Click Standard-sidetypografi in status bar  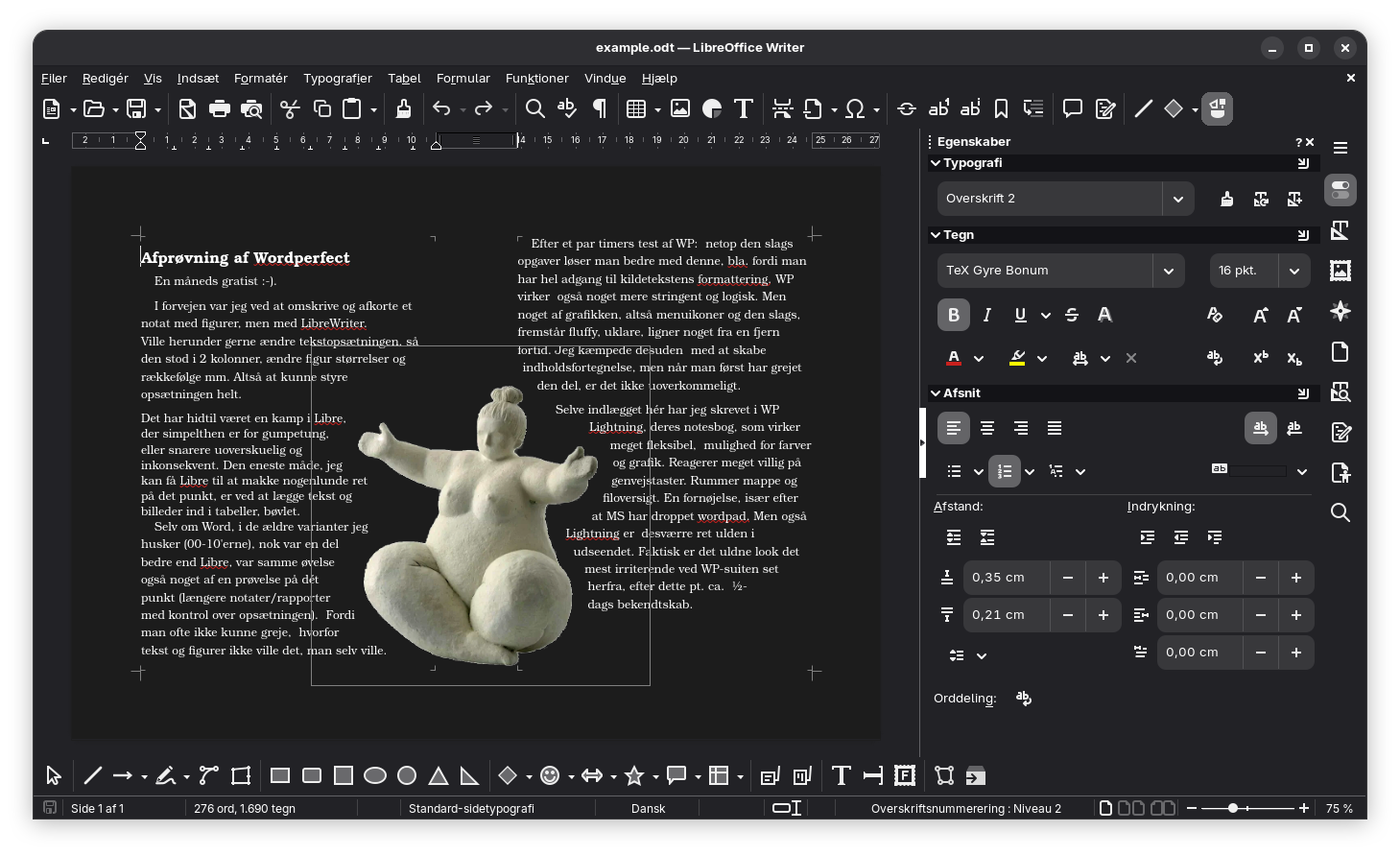point(471,808)
